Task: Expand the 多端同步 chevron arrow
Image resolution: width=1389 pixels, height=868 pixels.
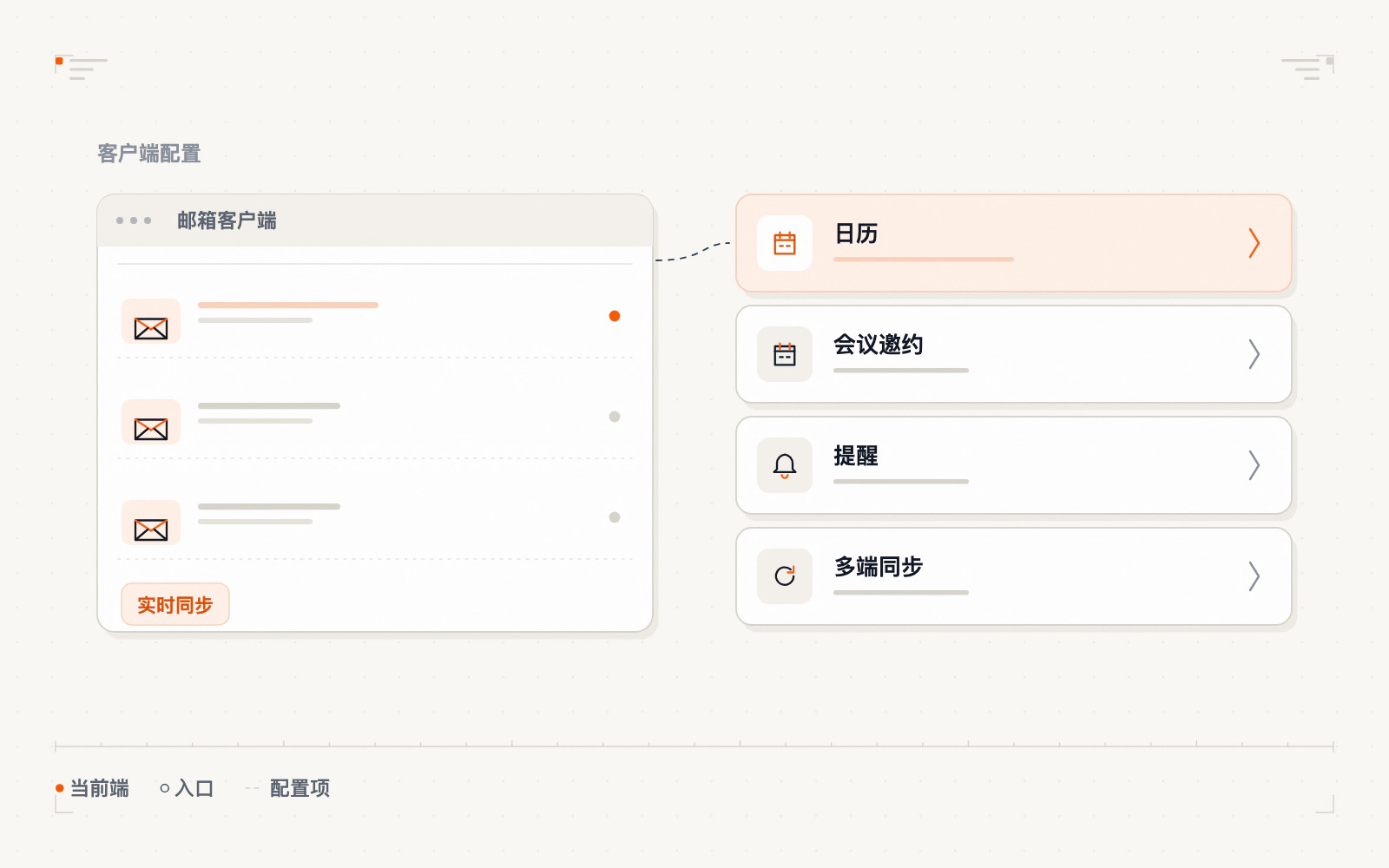Action: pos(1254,576)
